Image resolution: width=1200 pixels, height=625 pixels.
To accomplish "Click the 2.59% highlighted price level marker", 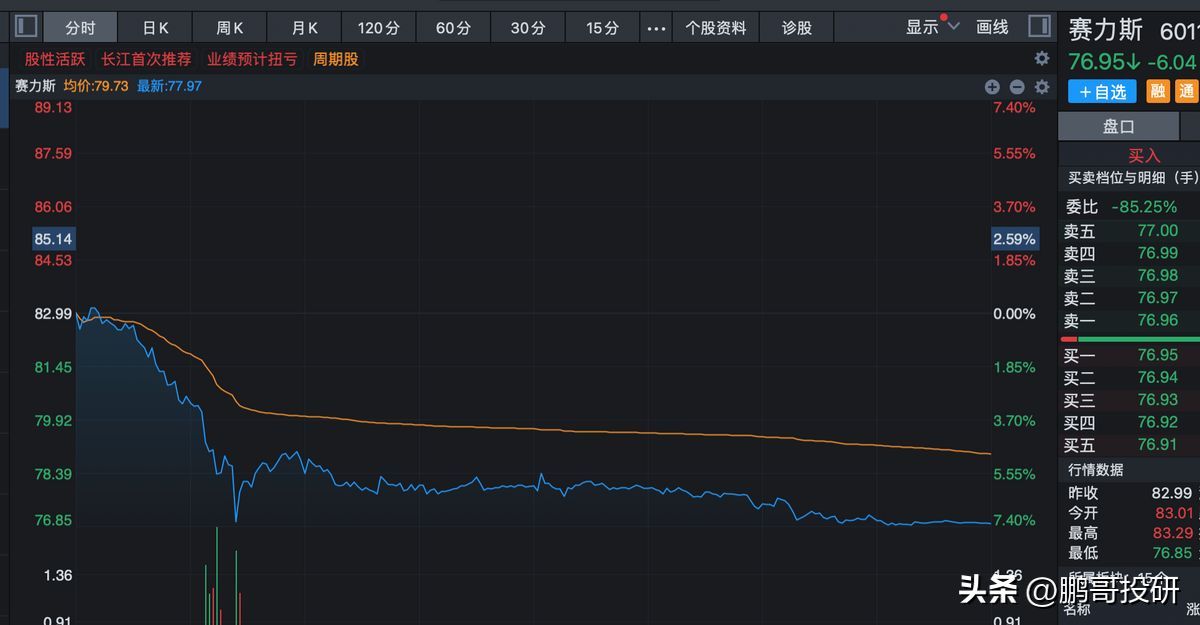I will point(1013,239).
